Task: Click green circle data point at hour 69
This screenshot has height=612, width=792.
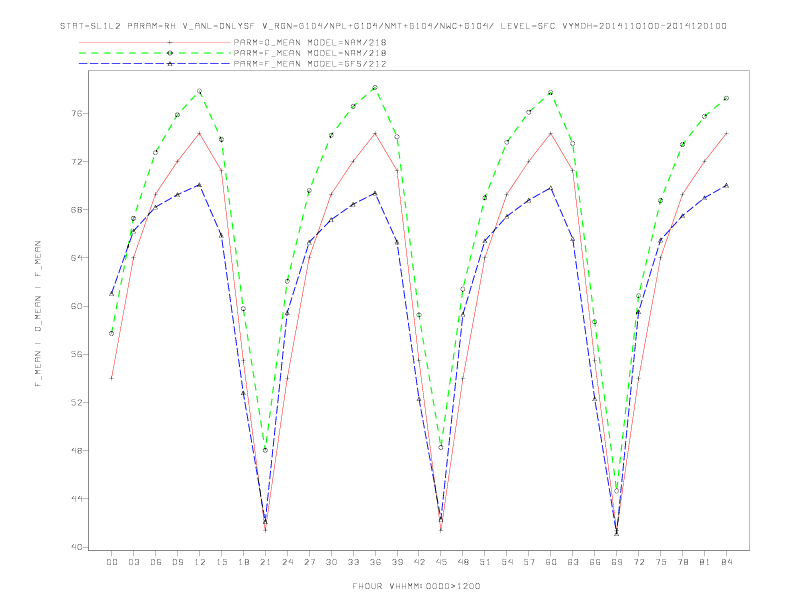Action: tap(617, 491)
